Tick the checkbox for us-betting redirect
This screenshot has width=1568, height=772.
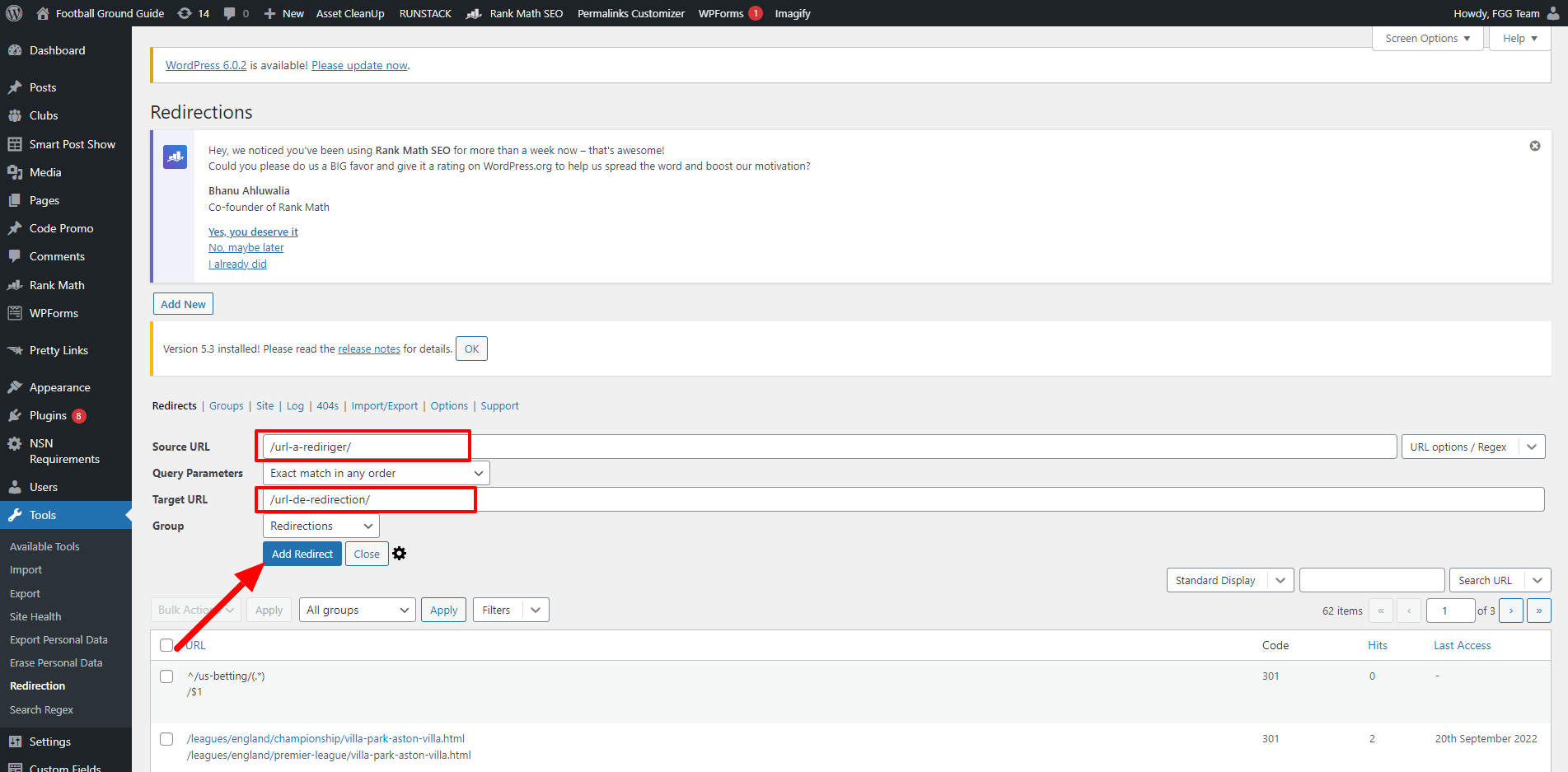[166, 676]
